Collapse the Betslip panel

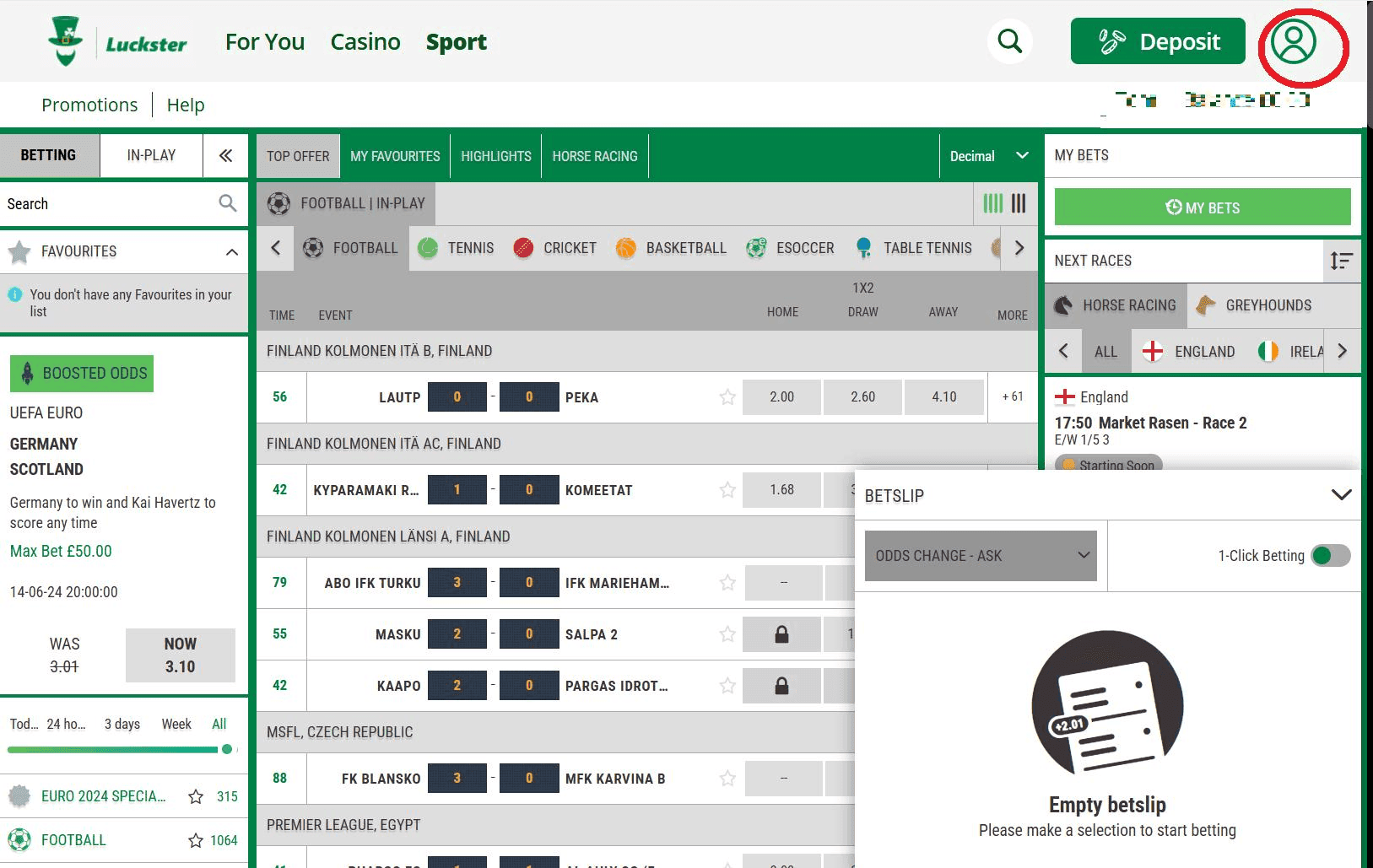[x=1340, y=495]
